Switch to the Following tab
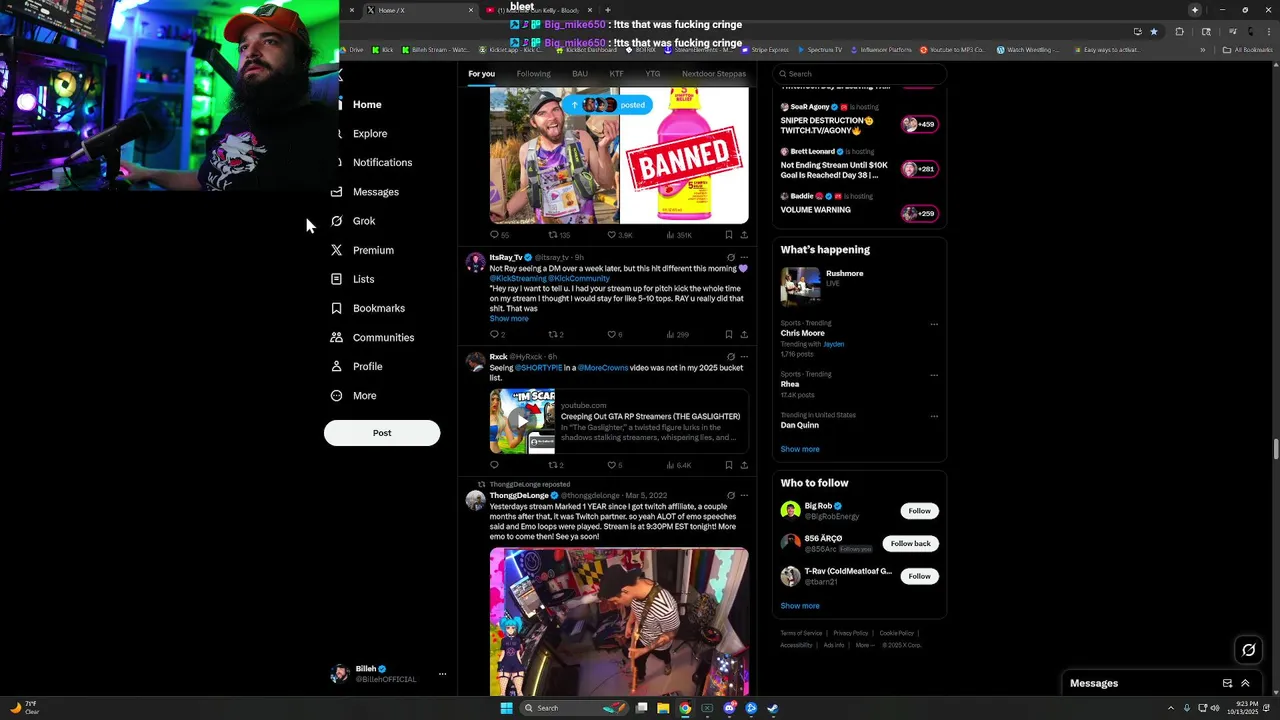Viewport: 1280px width, 720px height. 533,73
